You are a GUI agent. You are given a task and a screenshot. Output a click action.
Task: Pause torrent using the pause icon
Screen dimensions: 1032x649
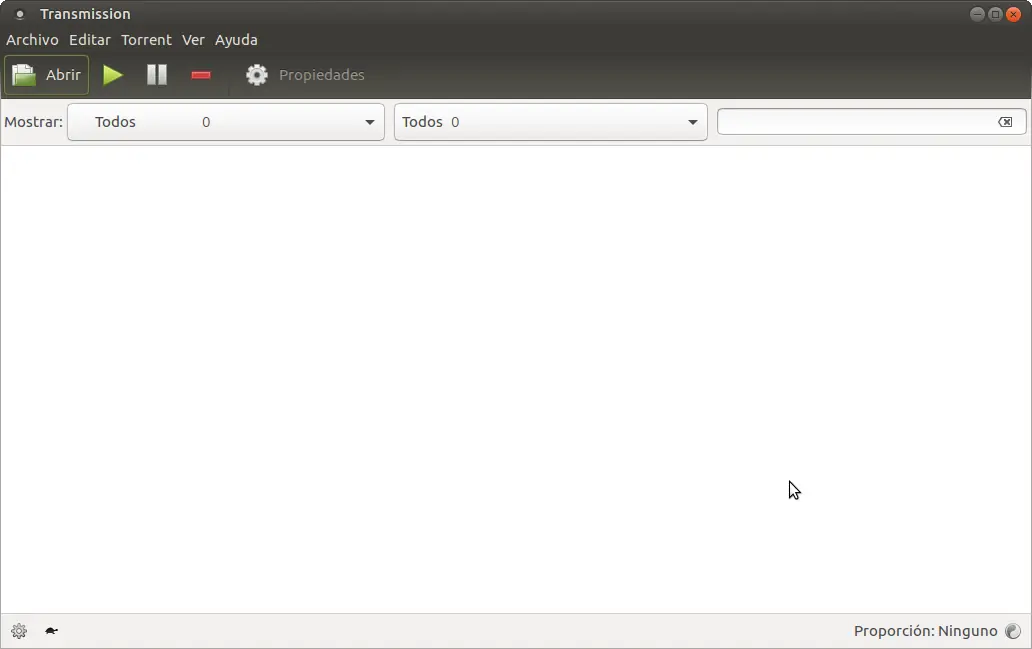point(157,75)
